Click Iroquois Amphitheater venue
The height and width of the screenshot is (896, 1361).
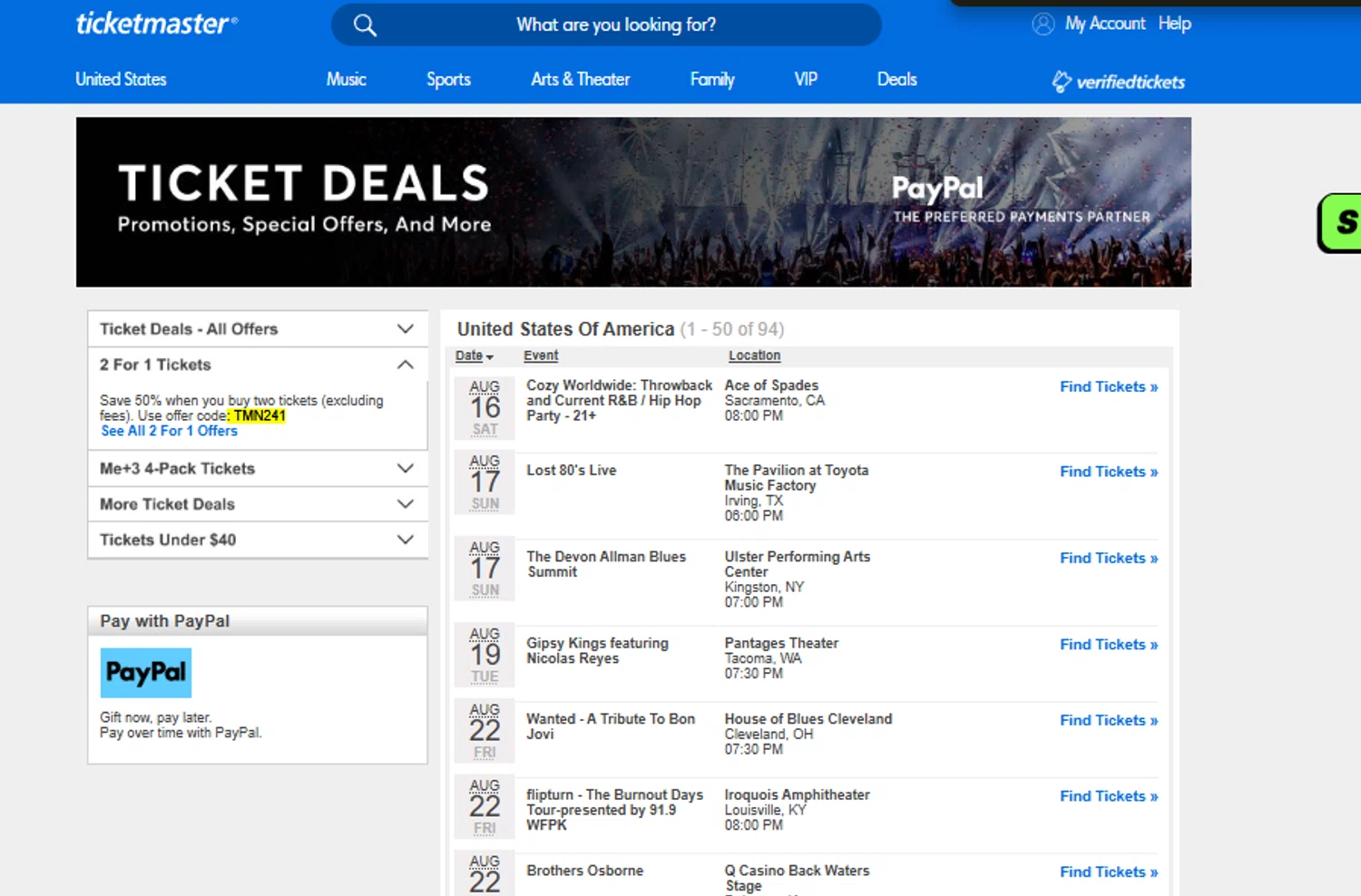797,794
